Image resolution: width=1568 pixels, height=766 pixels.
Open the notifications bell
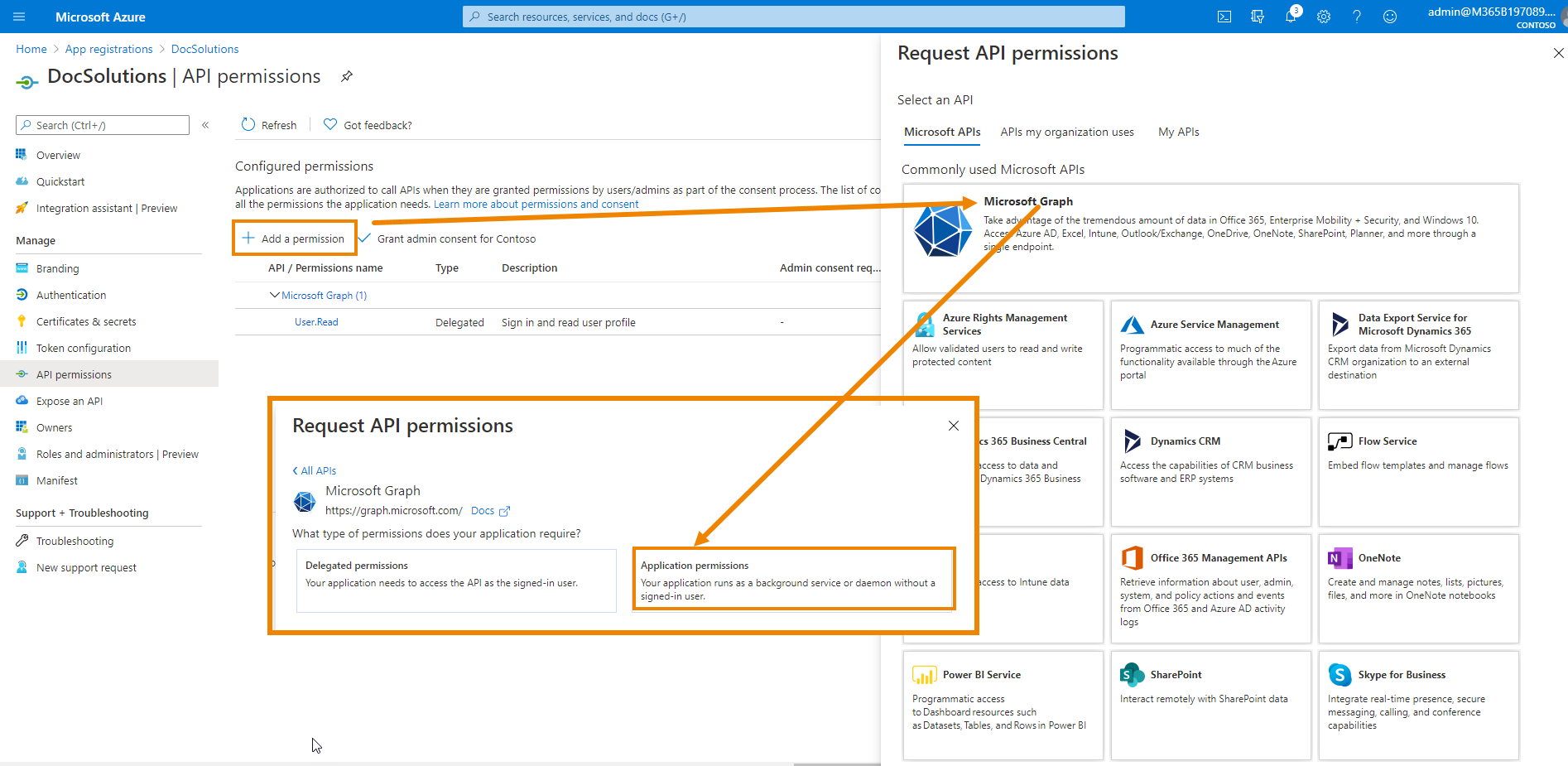click(1291, 17)
